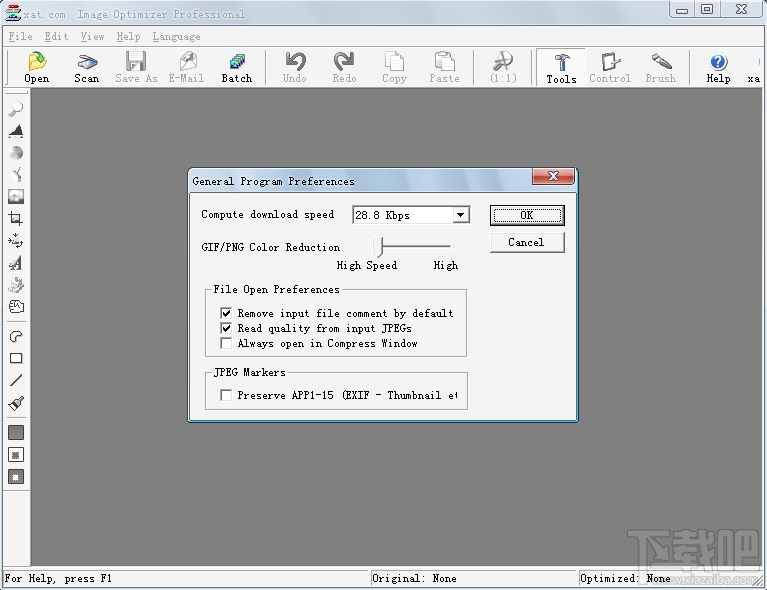The image size is (767, 590).
Task: Open the Batch processing tool
Action: pyautogui.click(x=237, y=68)
